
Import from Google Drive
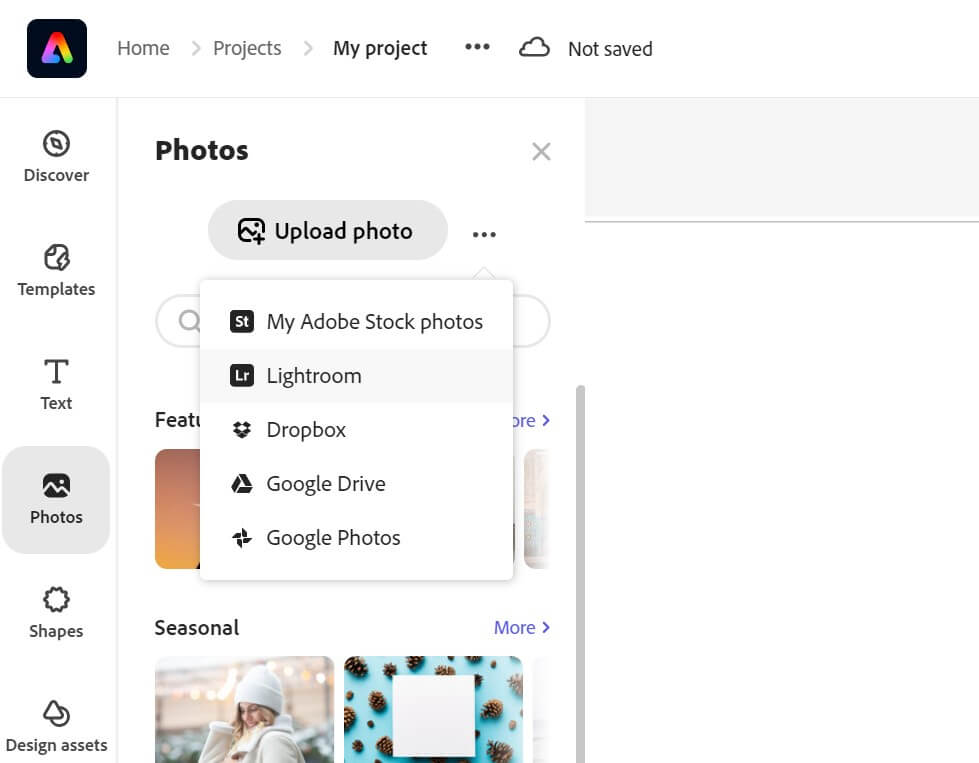(x=326, y=484)
